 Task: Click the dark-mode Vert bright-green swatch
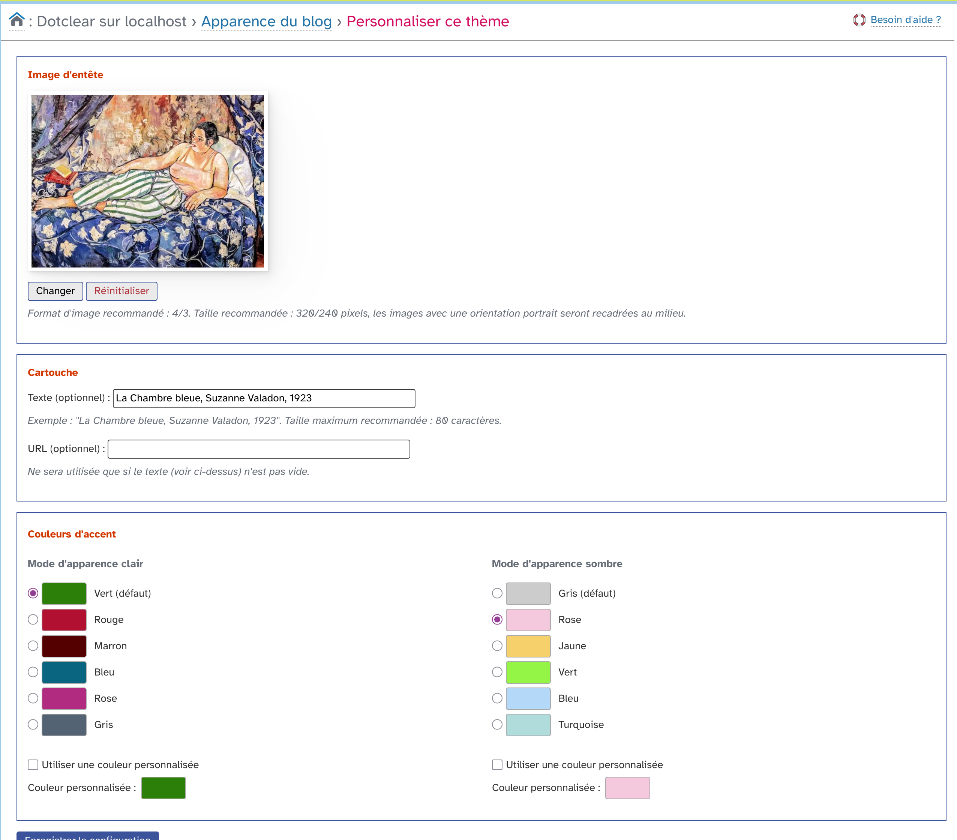tap(528, 672)
